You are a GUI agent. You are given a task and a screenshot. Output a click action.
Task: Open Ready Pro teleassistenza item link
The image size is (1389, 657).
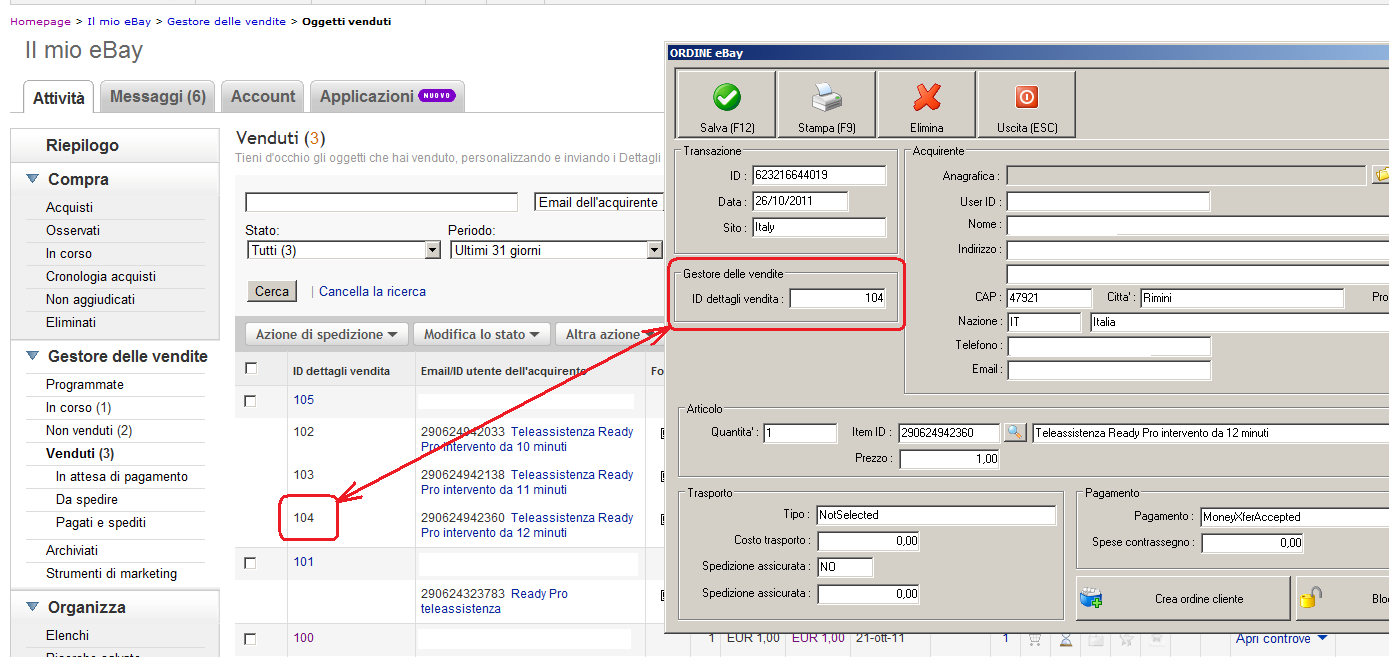click(x=494, y=601)
